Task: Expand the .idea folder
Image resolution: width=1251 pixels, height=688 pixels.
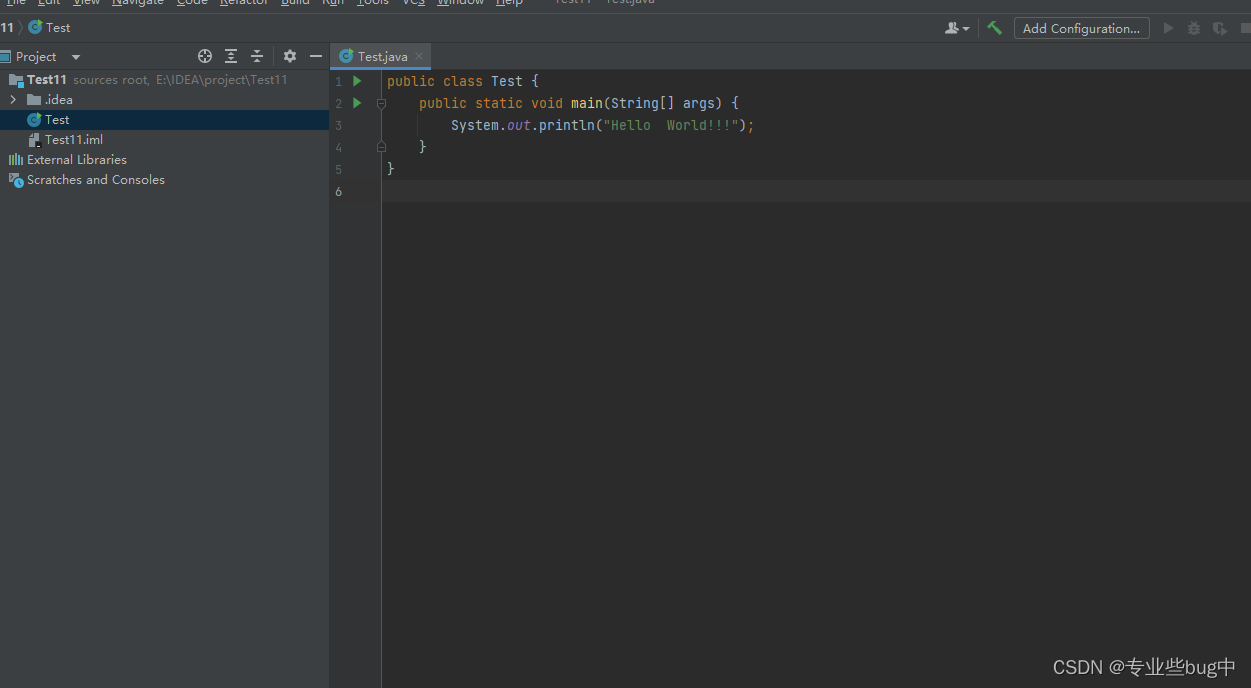Action: coord(13,100)
